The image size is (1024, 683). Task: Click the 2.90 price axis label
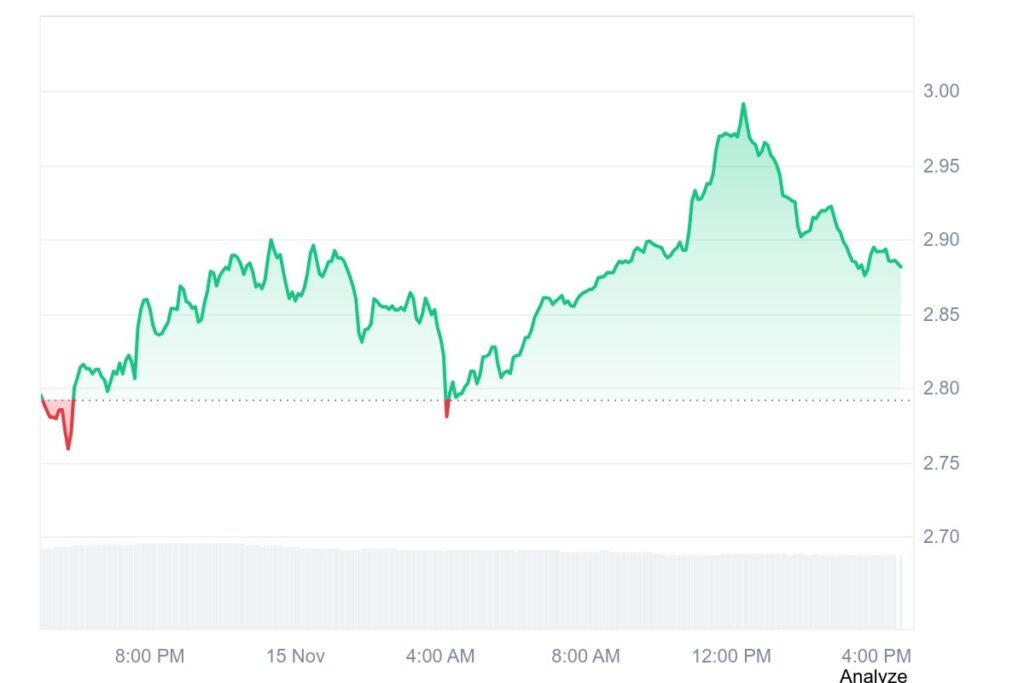[940, 240]
